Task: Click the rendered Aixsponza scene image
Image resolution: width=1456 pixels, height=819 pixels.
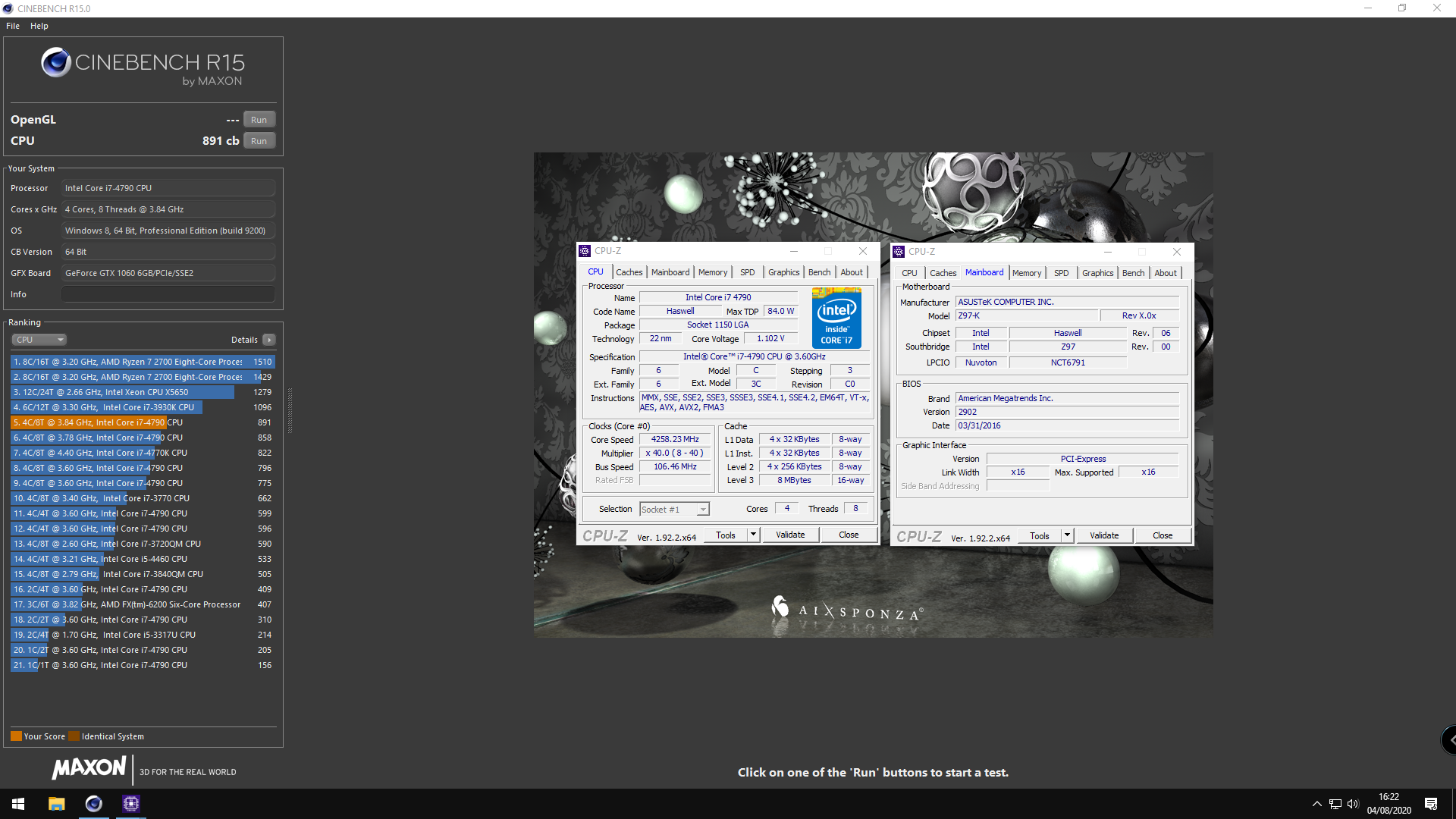Action: [873, 394]
